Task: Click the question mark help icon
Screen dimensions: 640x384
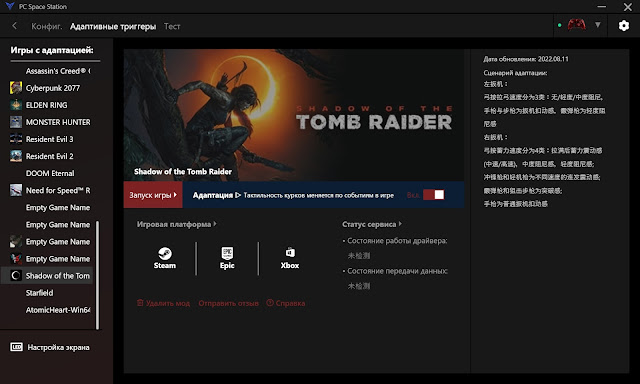Action: click(x=270, y=303)
